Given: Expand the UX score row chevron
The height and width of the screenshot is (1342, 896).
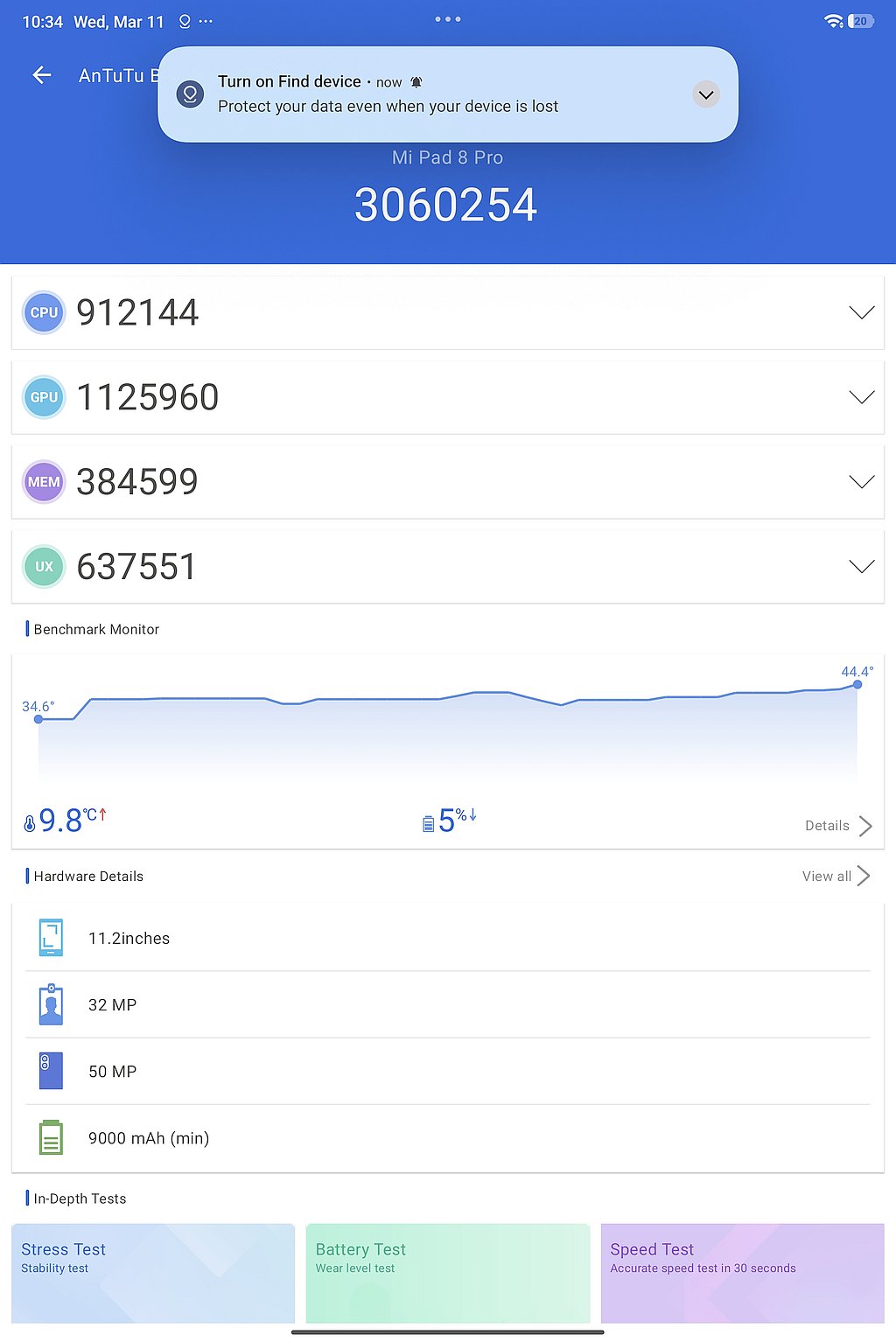Looking at the screenshot, I should [x=861, y=567].
